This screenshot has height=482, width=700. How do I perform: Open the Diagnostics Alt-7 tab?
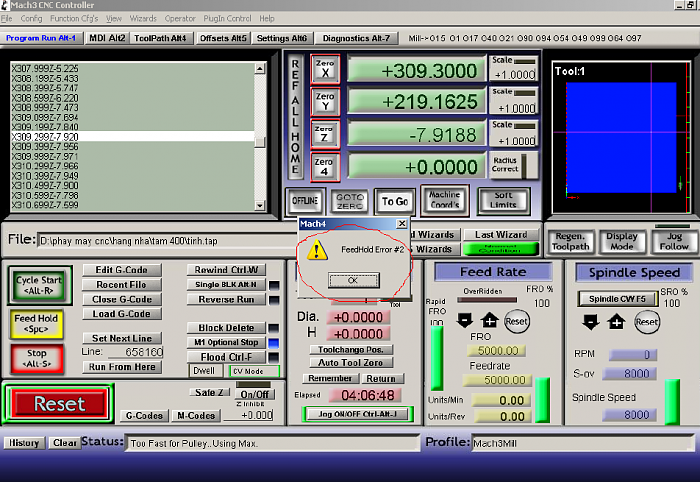coord(357,38)
